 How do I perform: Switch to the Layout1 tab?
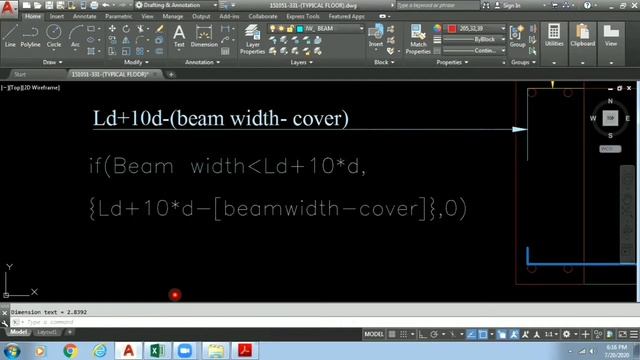click(47, 332)
